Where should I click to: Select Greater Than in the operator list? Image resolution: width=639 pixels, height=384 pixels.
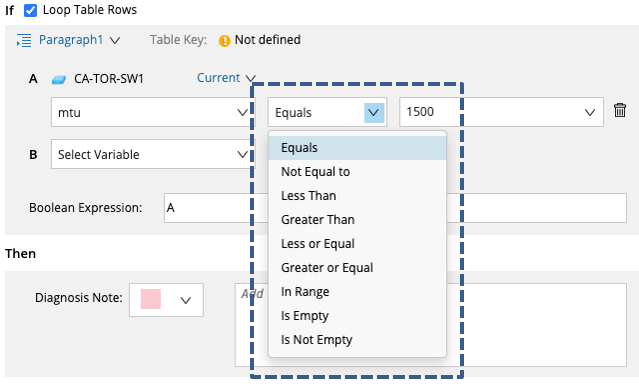[x=357, y=220]
